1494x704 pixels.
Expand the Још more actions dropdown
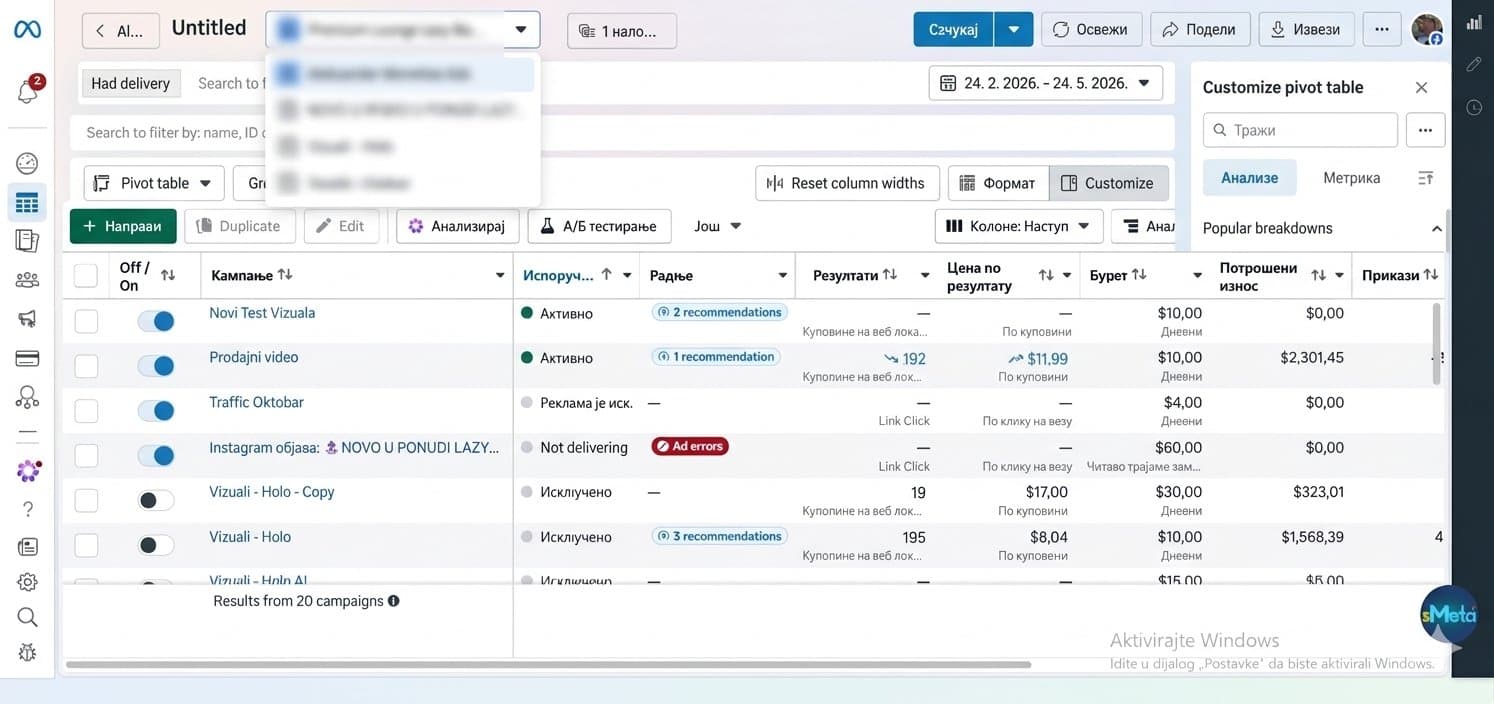tap(718, 226)
